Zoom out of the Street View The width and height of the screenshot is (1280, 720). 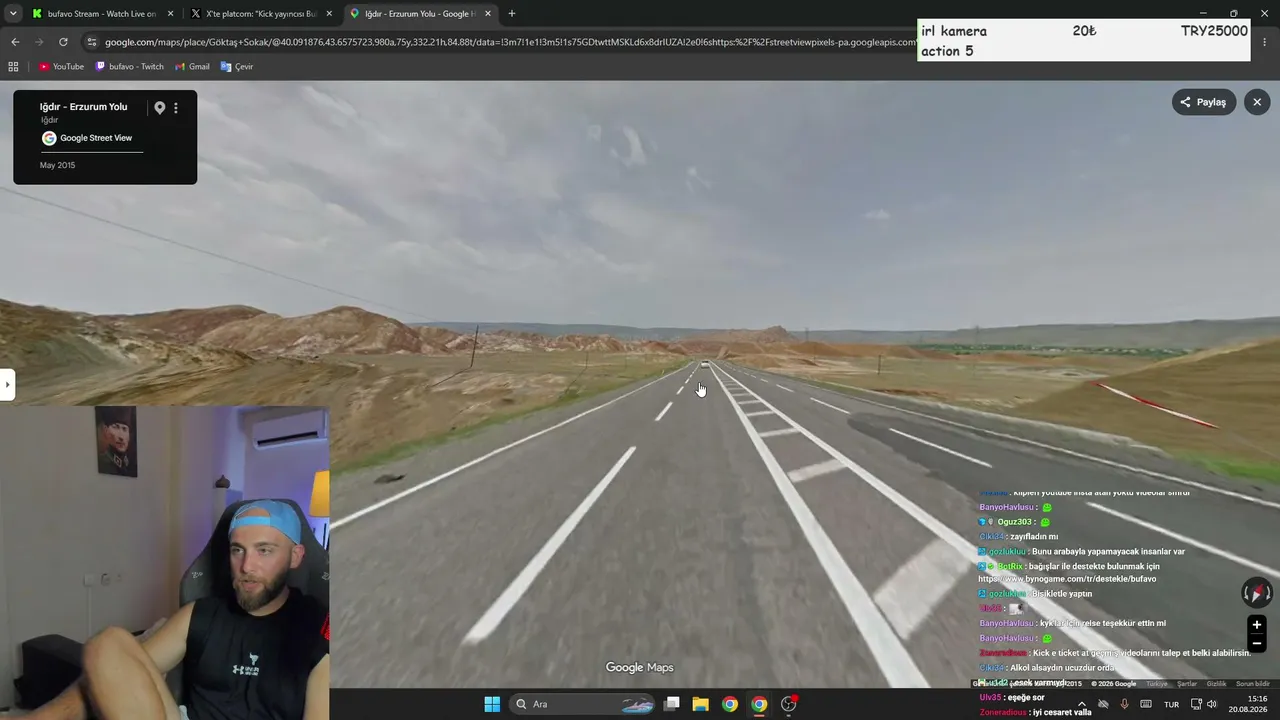coord(1257,644)
